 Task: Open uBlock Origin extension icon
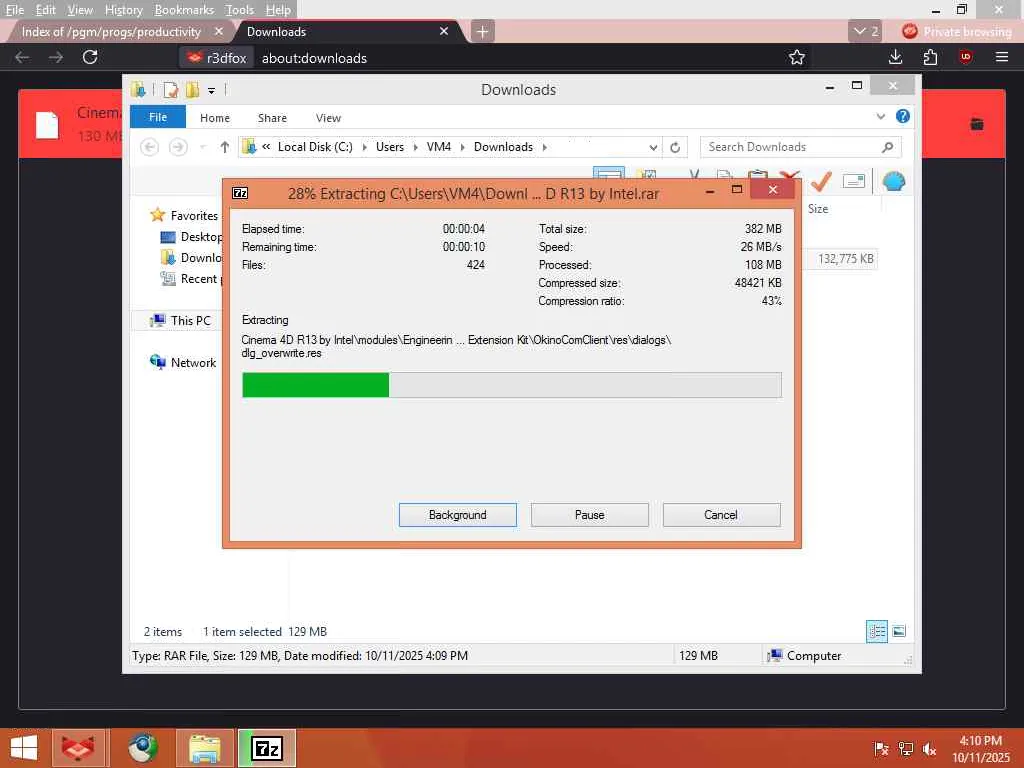point(966,57)
